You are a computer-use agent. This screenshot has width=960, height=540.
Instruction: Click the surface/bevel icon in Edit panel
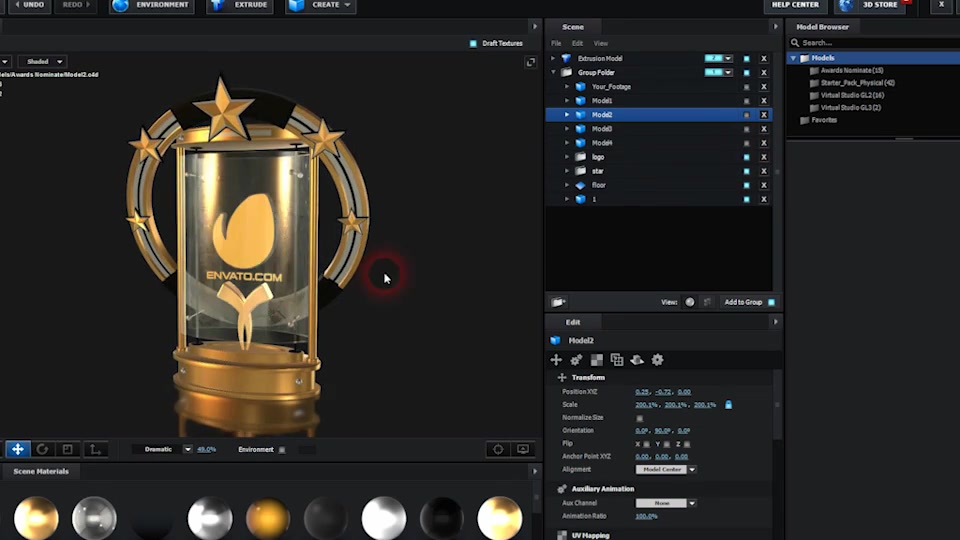637,360
